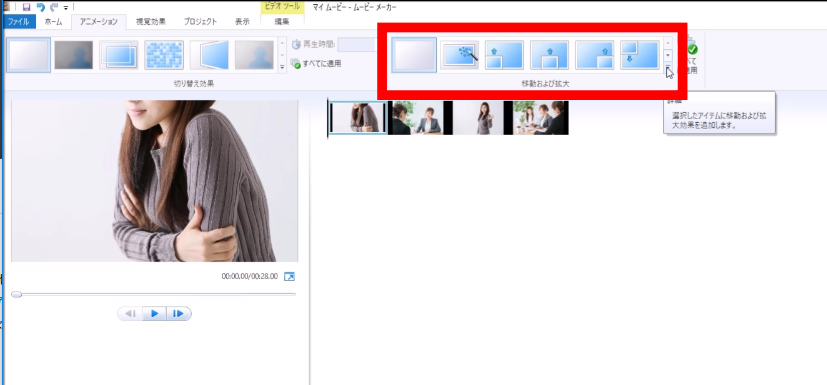The height and width of the screenshot is (385, 827).
Task: Play the video preview
Action: point(155,314)
